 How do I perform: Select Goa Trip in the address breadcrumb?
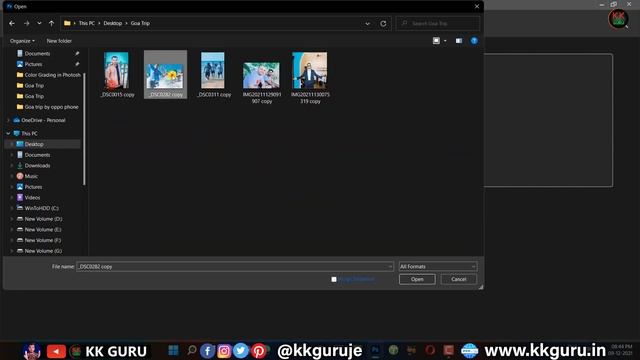coord(140,23)
